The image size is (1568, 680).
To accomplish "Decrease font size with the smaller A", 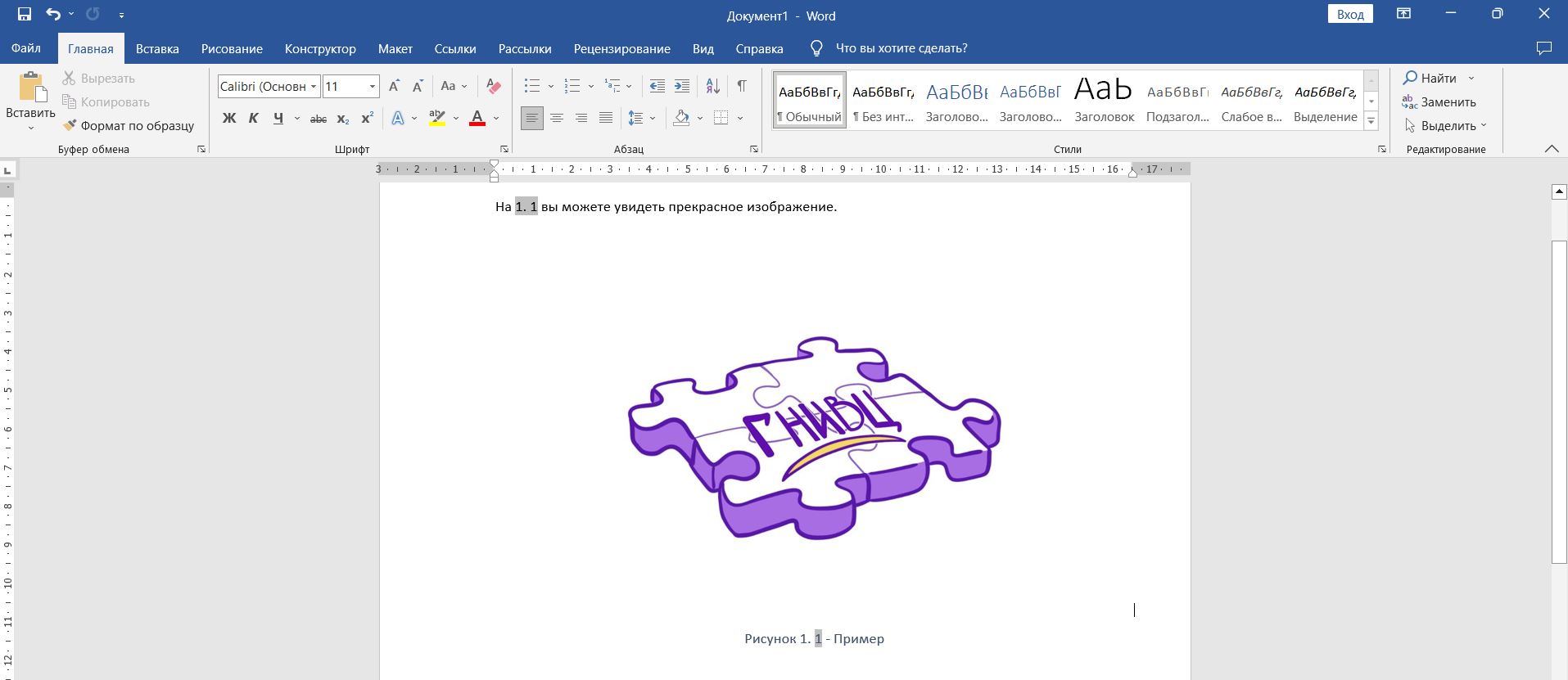I will click(x=418, y=86).
